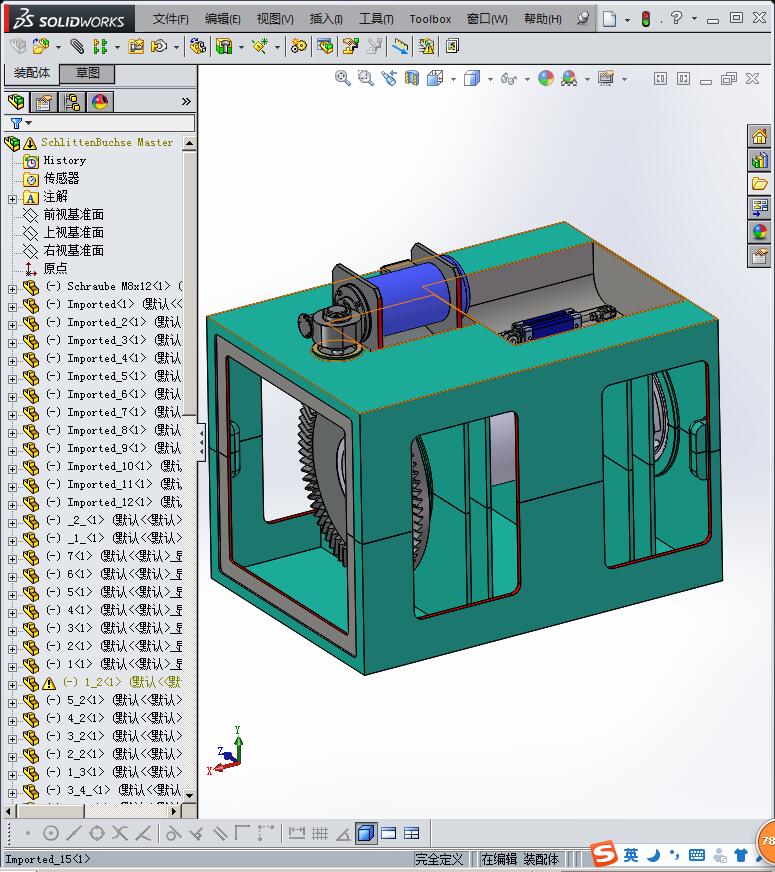The height and width of the screenshot is (872, 775).
Task: Open the 文件(F) menu
Action: pyautogui.click(x=171, y=19)
